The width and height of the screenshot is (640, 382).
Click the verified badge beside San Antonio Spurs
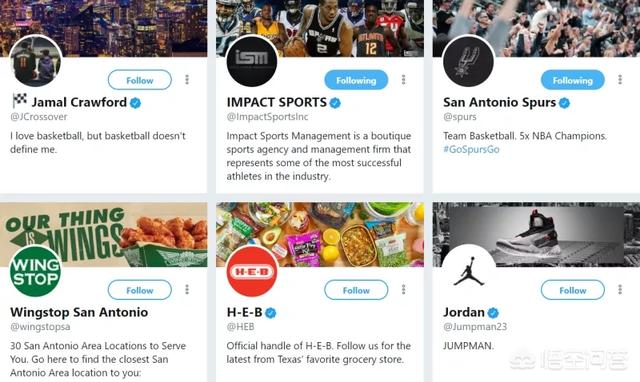564,103
